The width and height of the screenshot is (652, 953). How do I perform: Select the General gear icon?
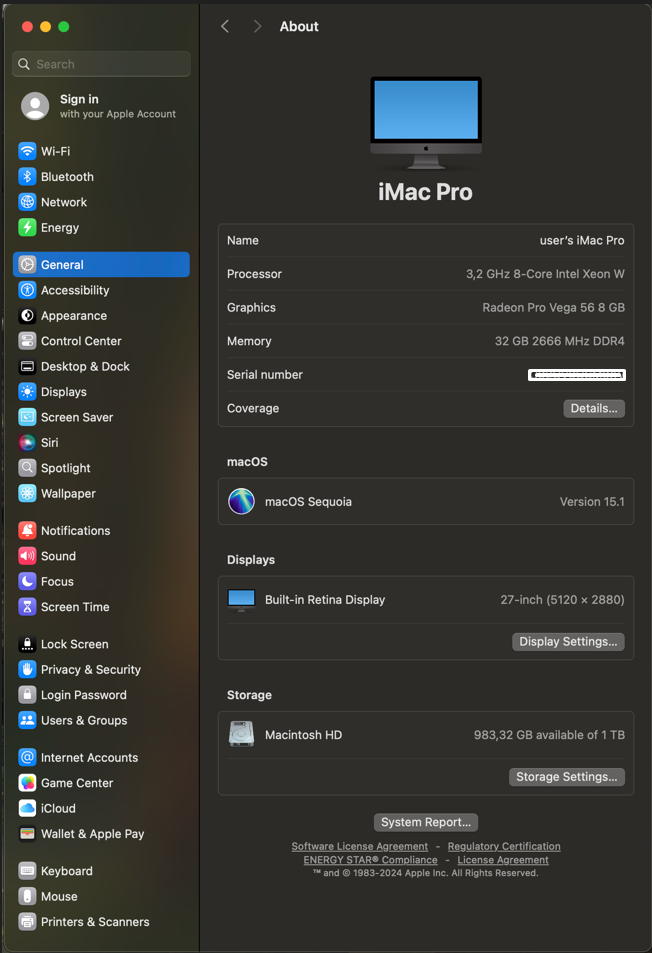point(27,264)
